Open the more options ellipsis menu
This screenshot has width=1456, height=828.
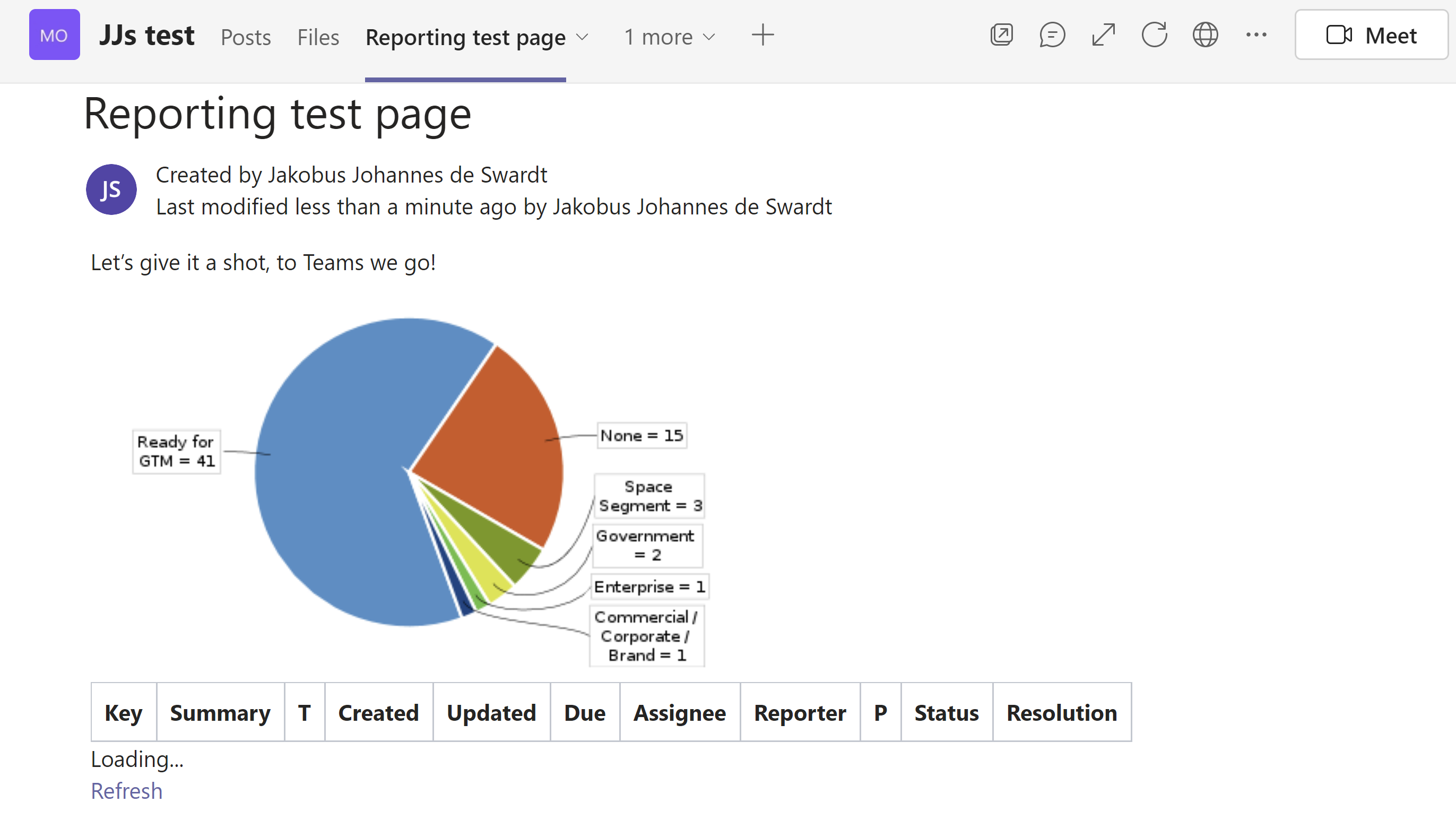[1256, 35]
